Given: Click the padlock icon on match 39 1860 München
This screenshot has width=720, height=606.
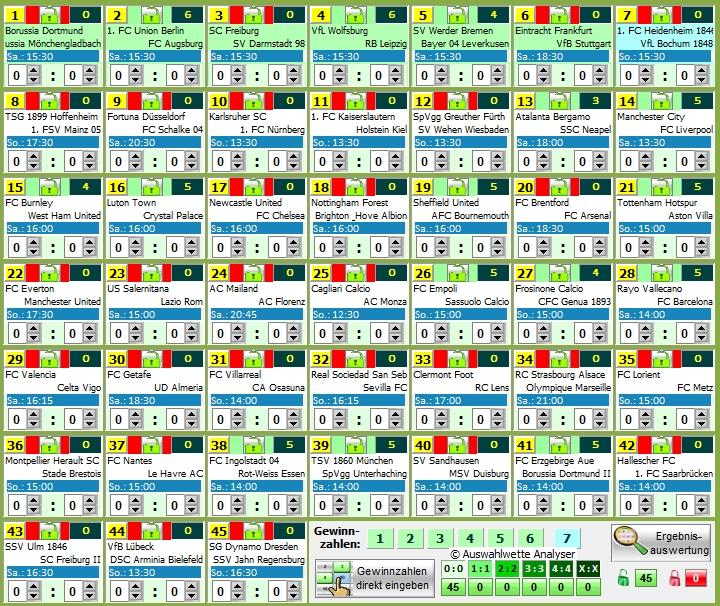Looking at the screenshot, I should coord(355,445).
